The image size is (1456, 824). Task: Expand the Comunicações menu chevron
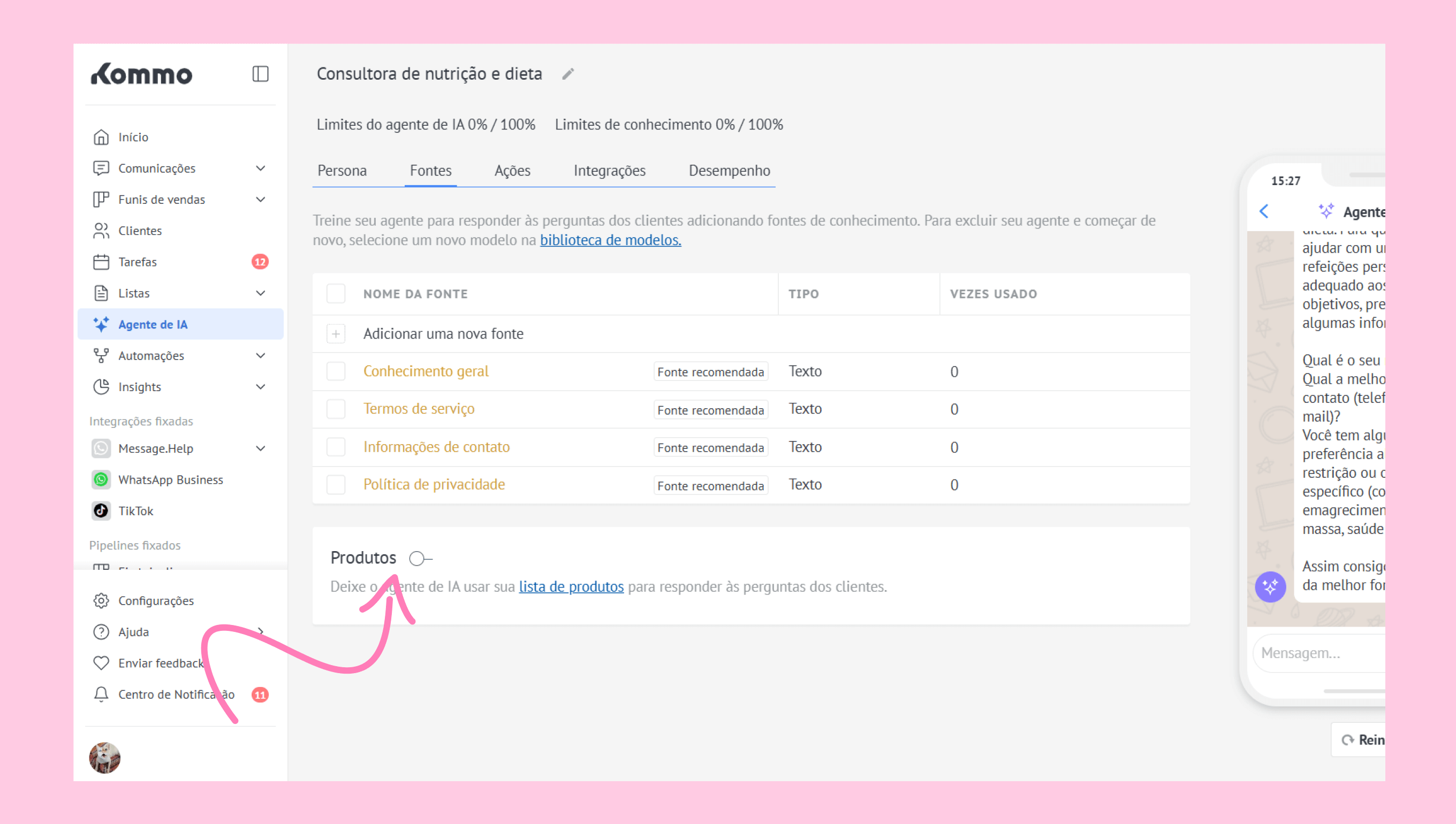pyautogui.click(x=260, y=168)
